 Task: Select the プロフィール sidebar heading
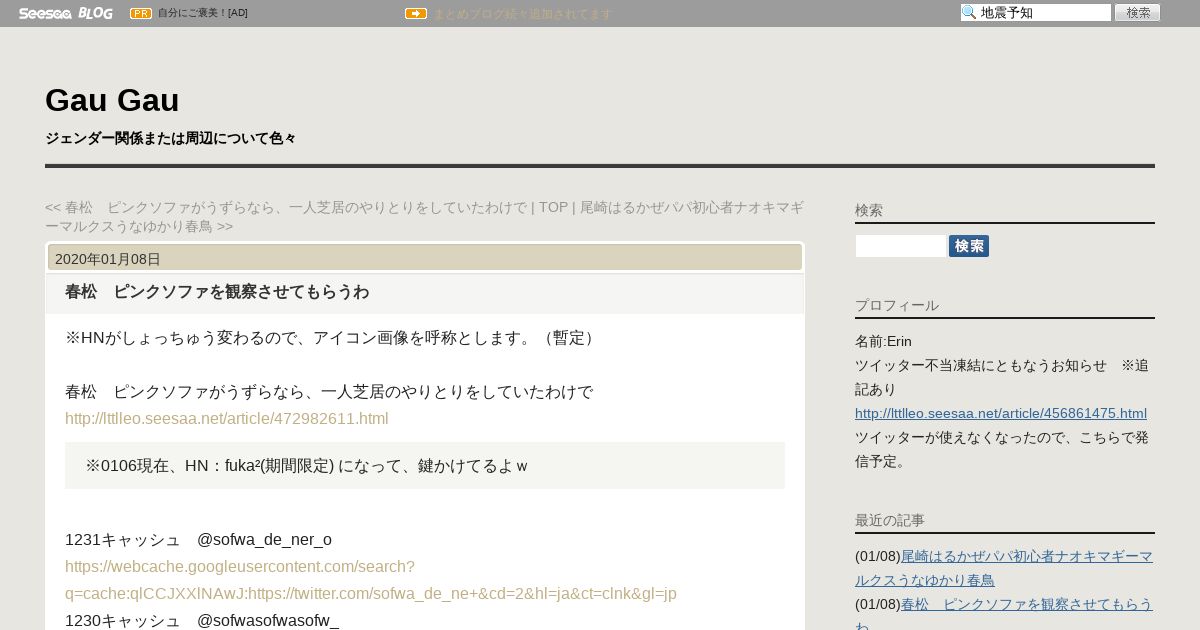point(897,305)
